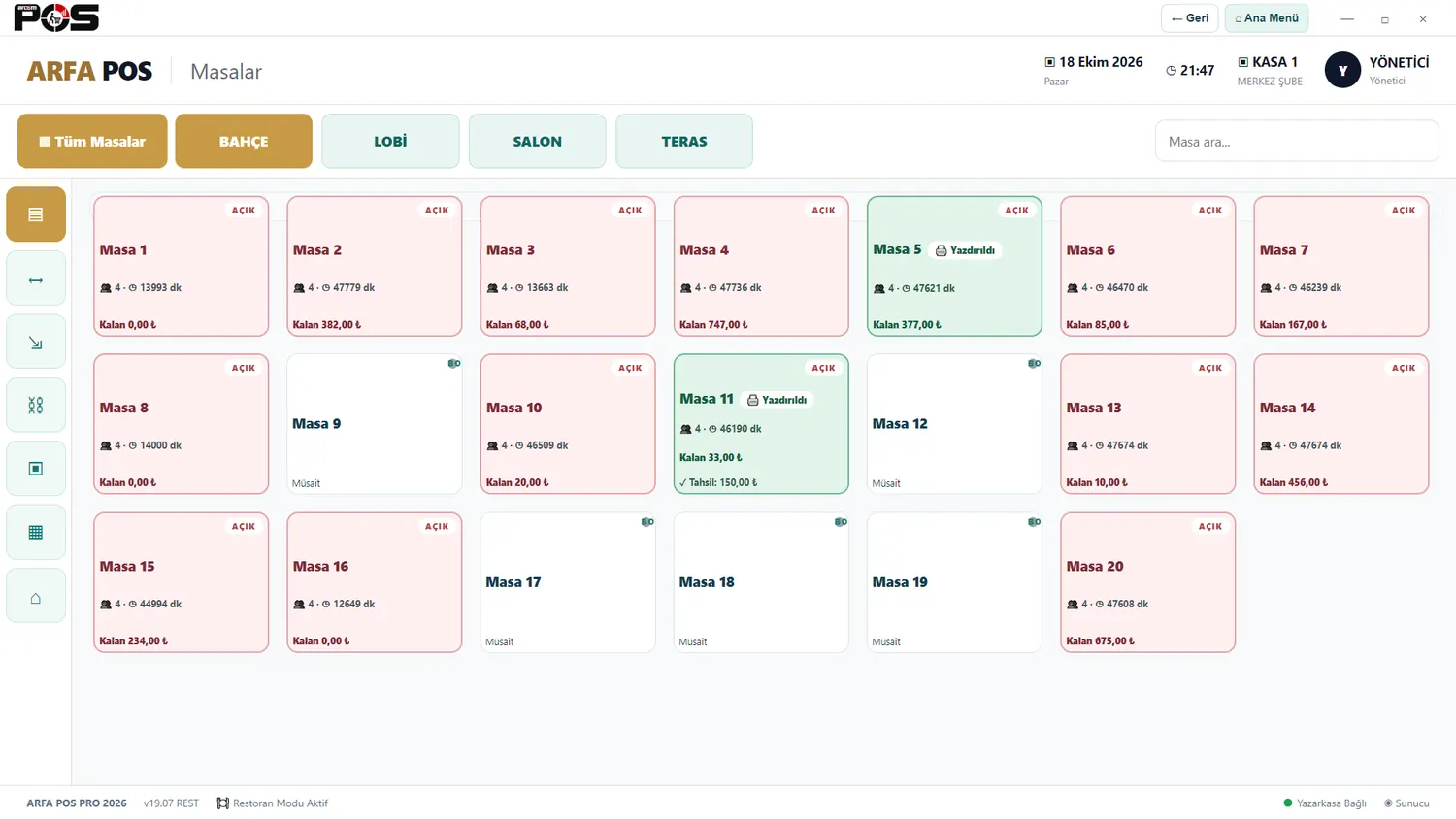Click the horizontal double-arrow transfer icon

(36, 279)
